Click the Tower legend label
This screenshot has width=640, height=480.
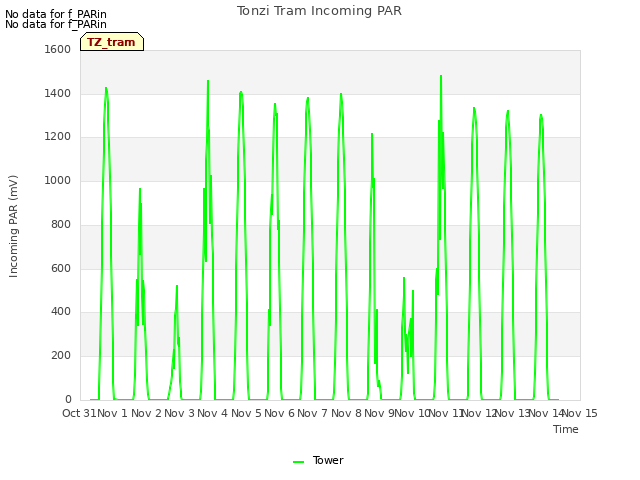[x=328, y=460]
